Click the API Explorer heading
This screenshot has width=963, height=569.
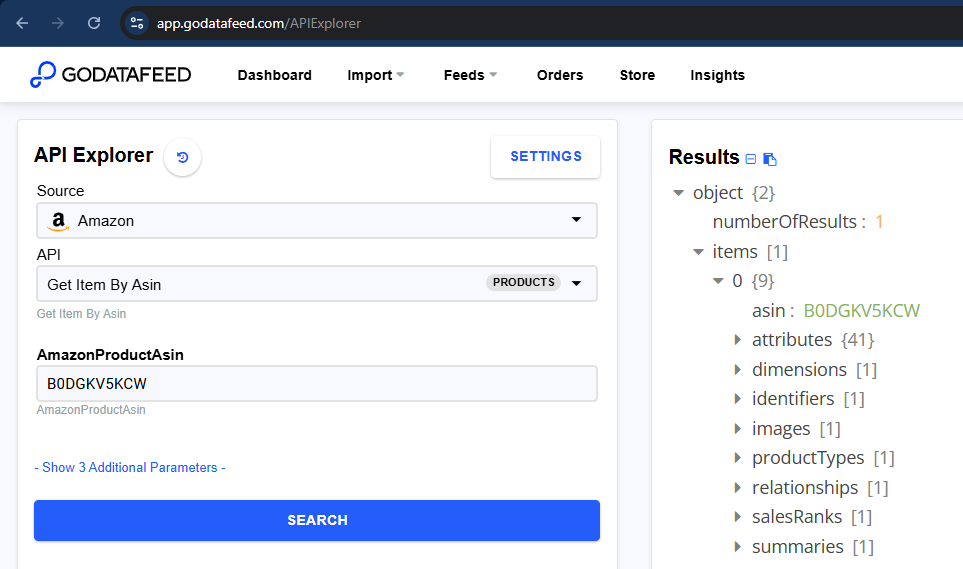click(93, 155)
